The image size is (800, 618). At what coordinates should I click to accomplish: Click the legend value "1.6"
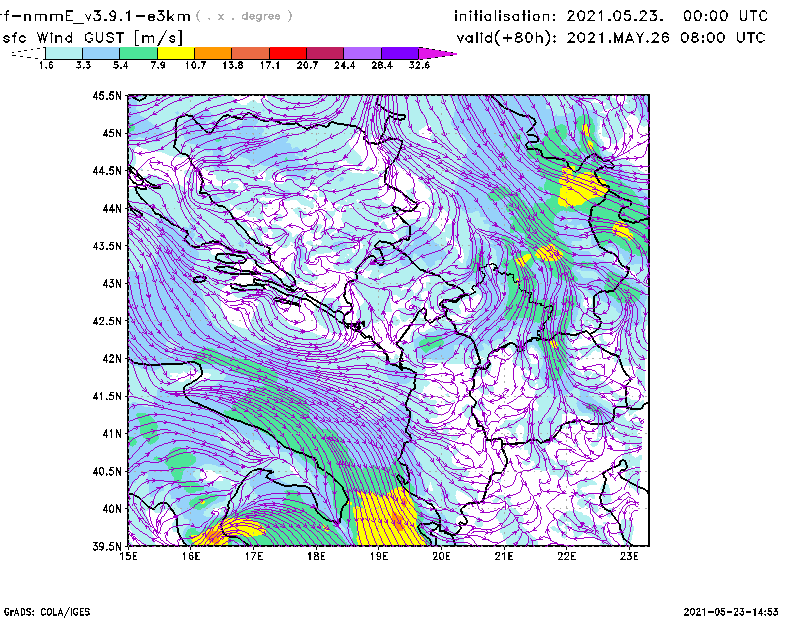[x=46, y=65]
